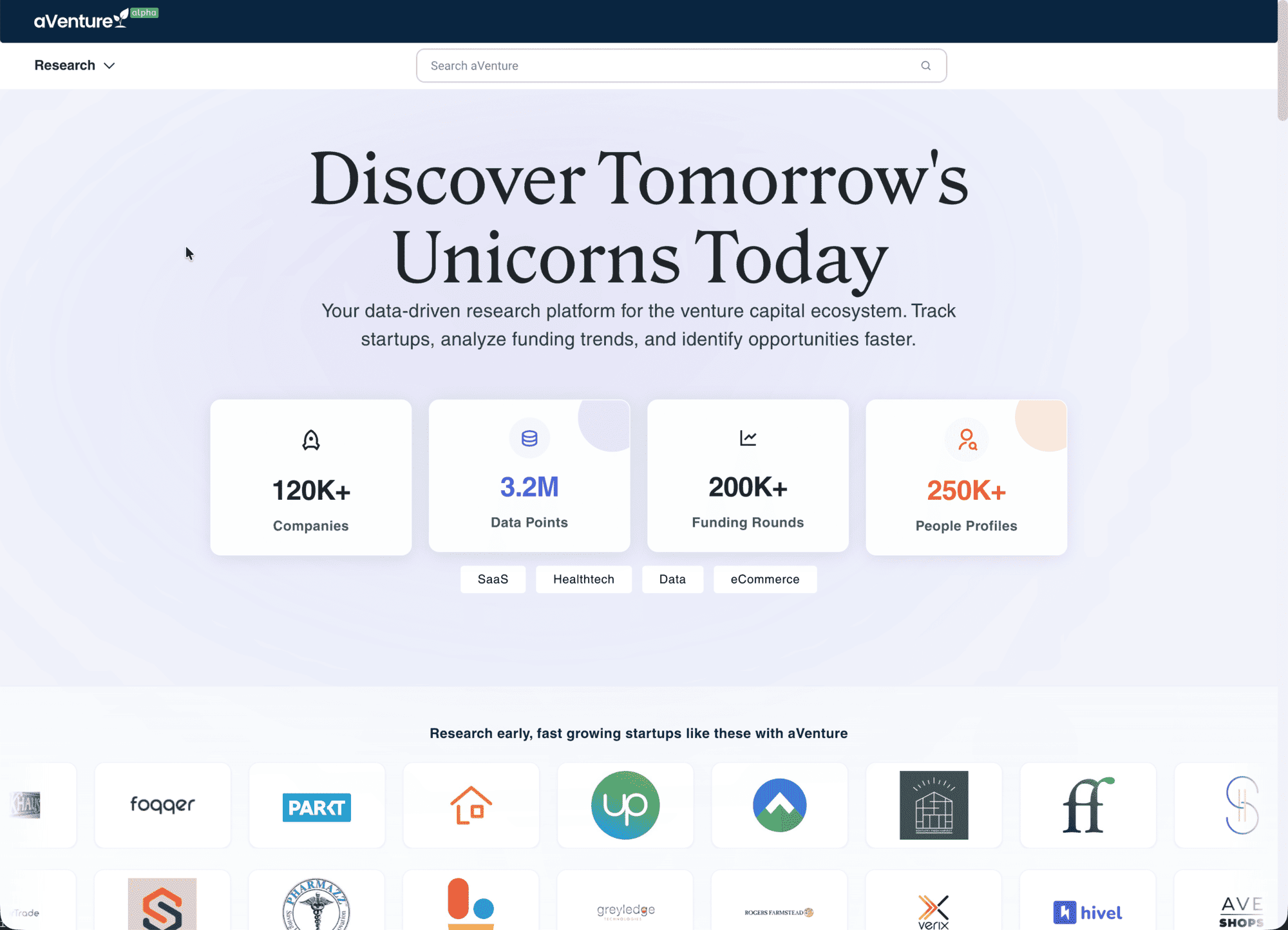The height and width of the screenshot is (930, 1288).
Task: Enable the Data category filter
Action: pyautogui.click(x=672, y=579)
